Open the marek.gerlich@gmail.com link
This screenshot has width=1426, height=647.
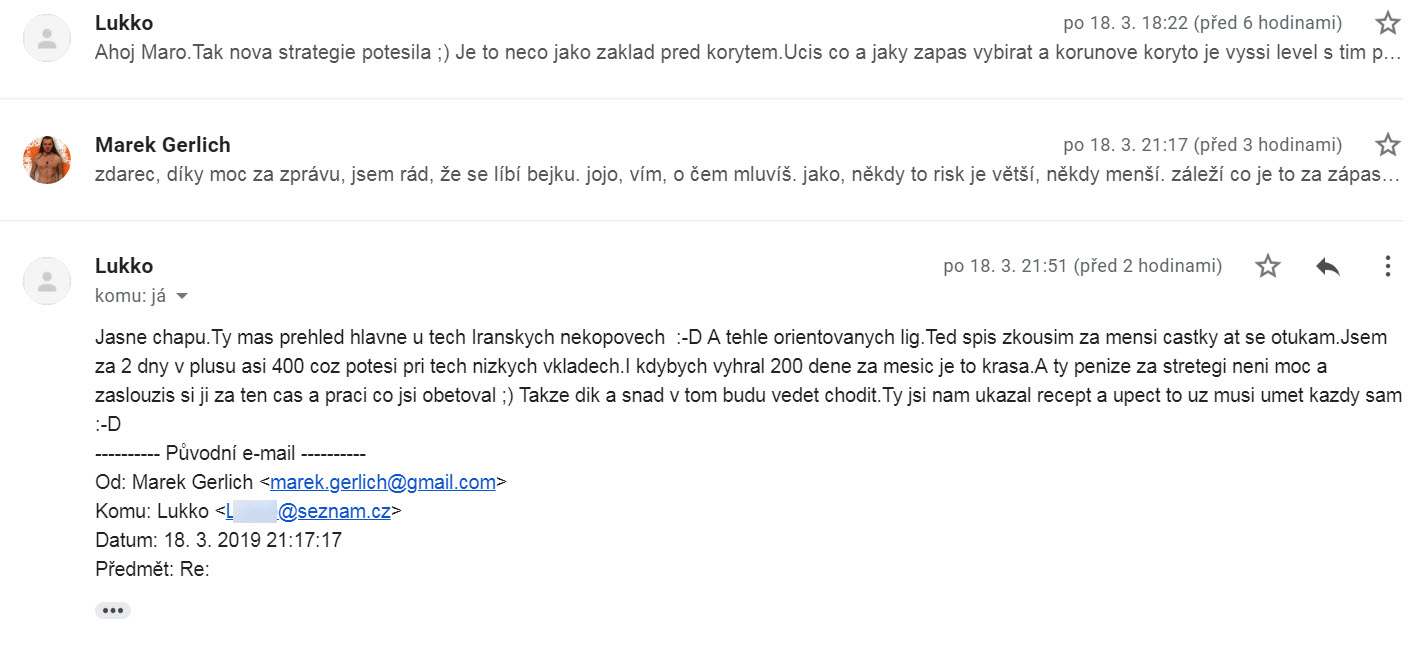(x=383, y=482)
